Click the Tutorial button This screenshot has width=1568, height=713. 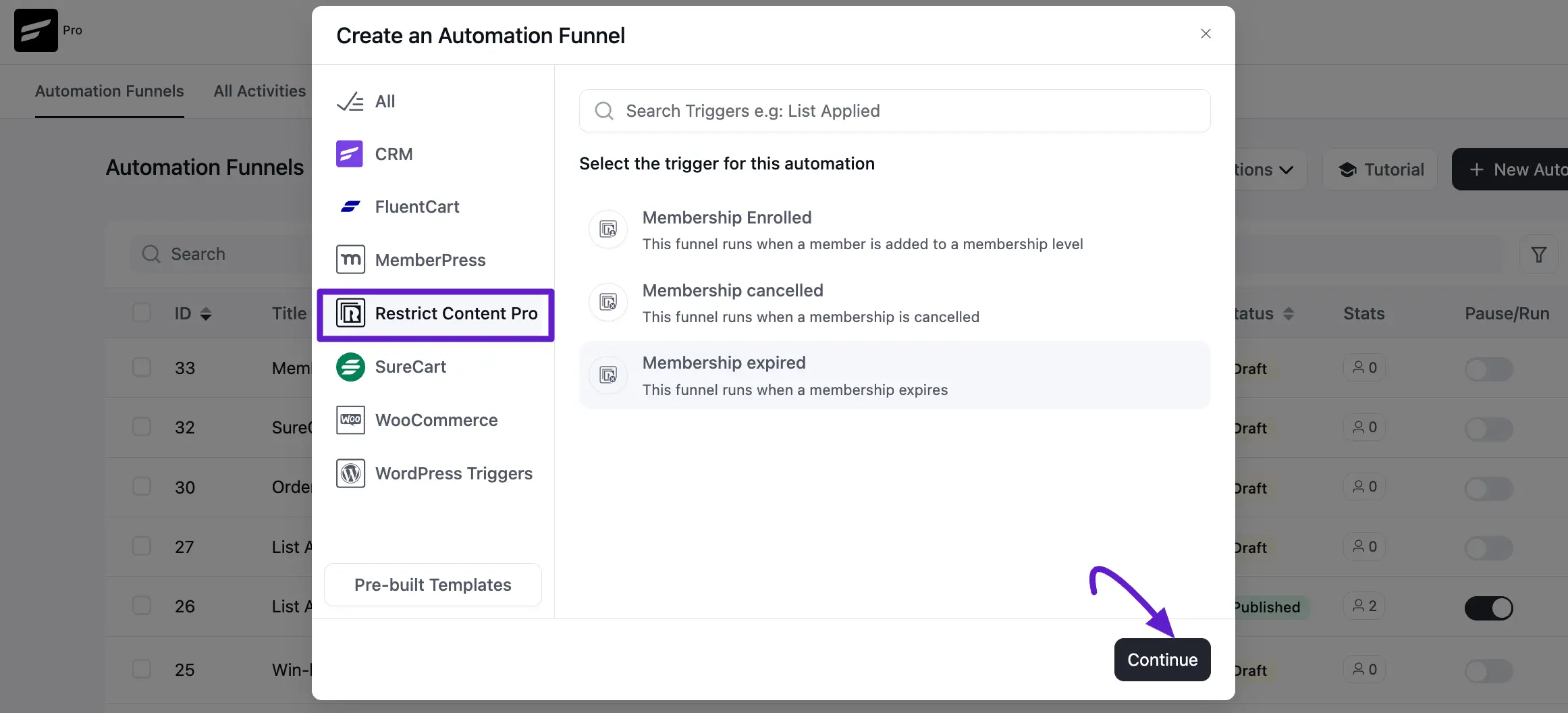[1380, 169]
